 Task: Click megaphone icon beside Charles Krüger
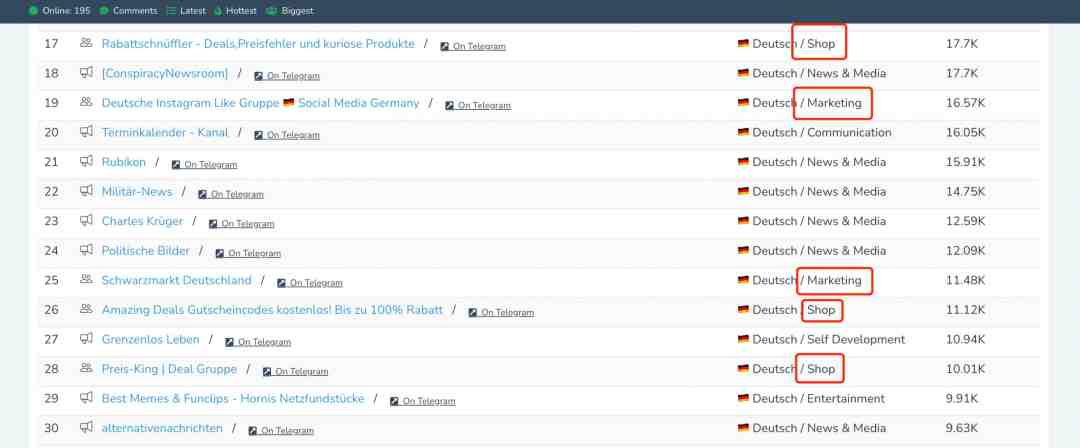click(86, 221)
